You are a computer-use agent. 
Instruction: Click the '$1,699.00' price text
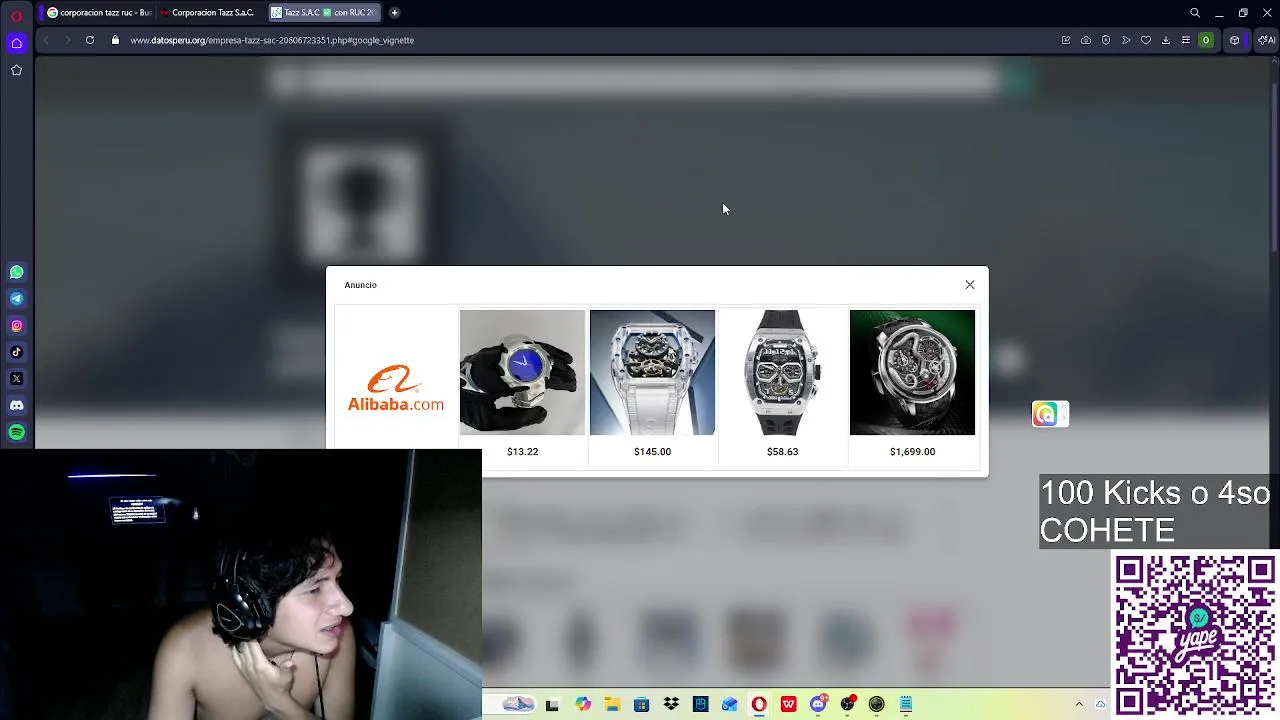pyautogui.click(x=912, y=452)
